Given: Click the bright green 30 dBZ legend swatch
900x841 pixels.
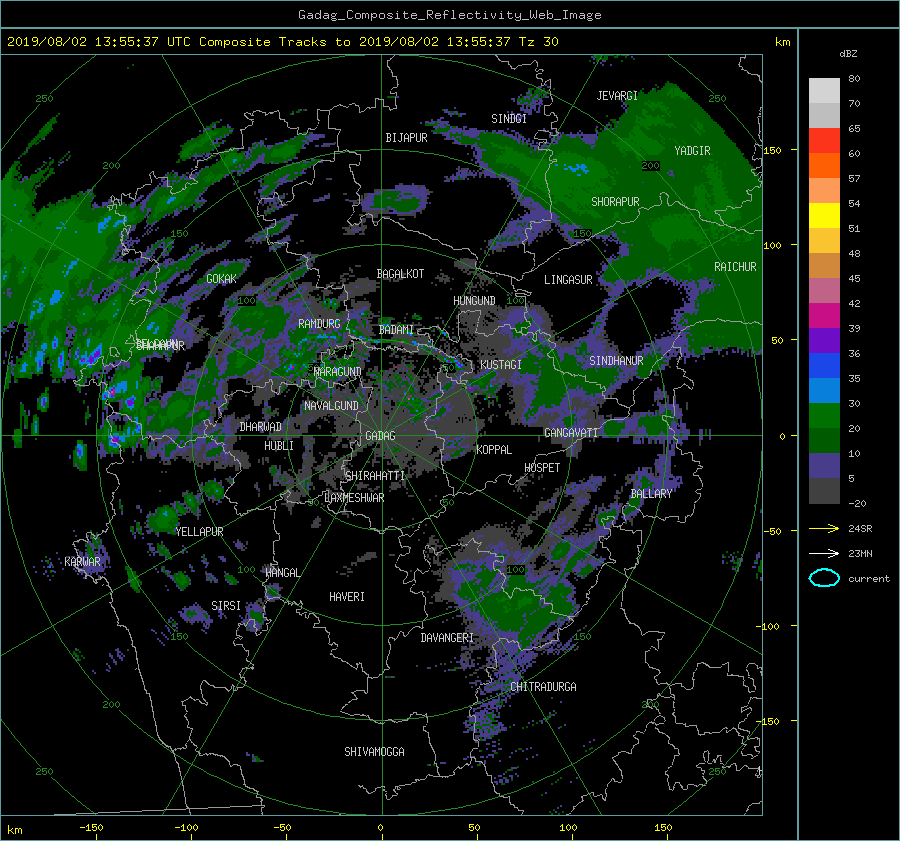Looking at the screenshot, I should pyautogui.click(x=824, y=415).
